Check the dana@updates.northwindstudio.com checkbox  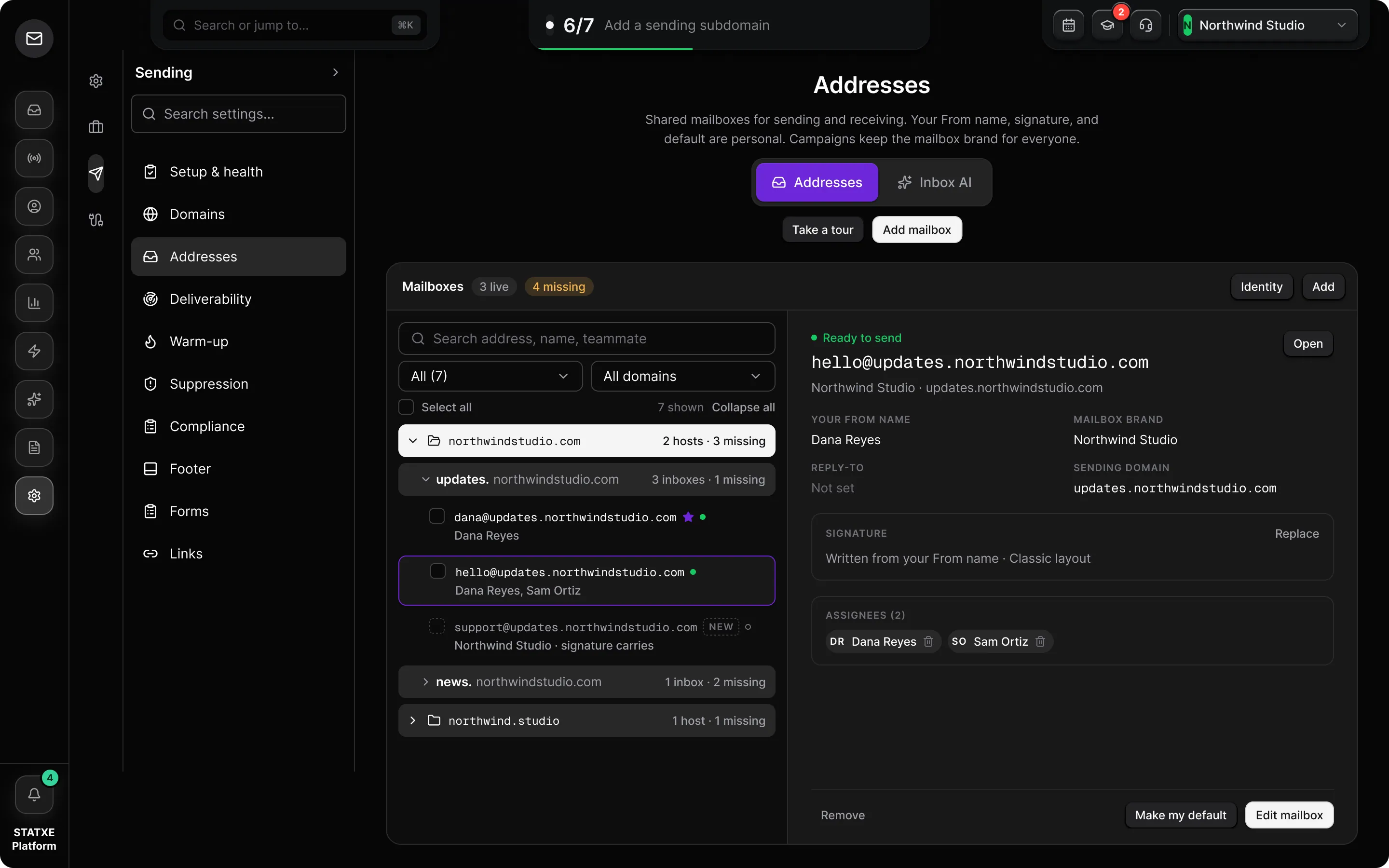coord(437,516)
